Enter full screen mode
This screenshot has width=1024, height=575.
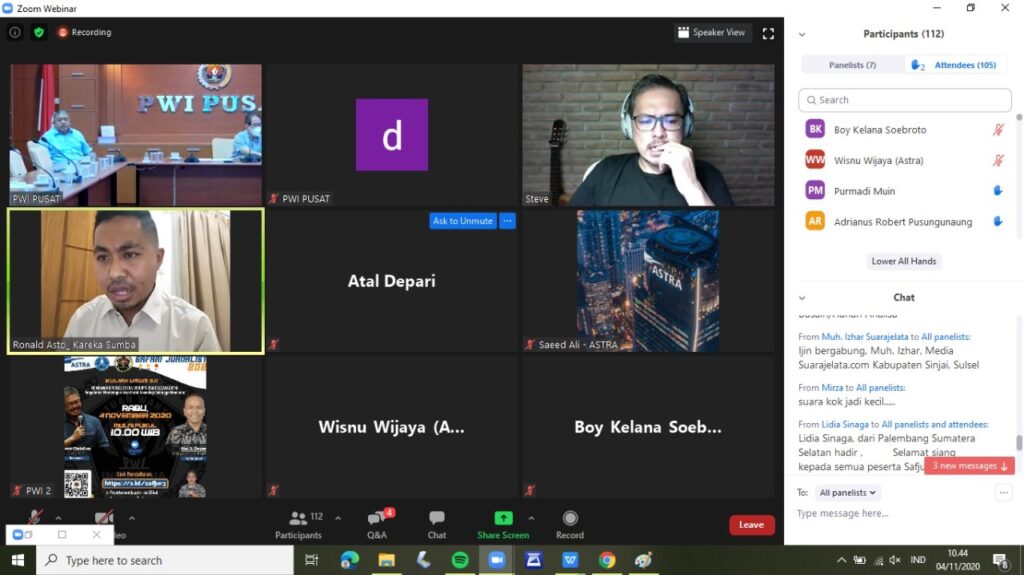[768, 33]
